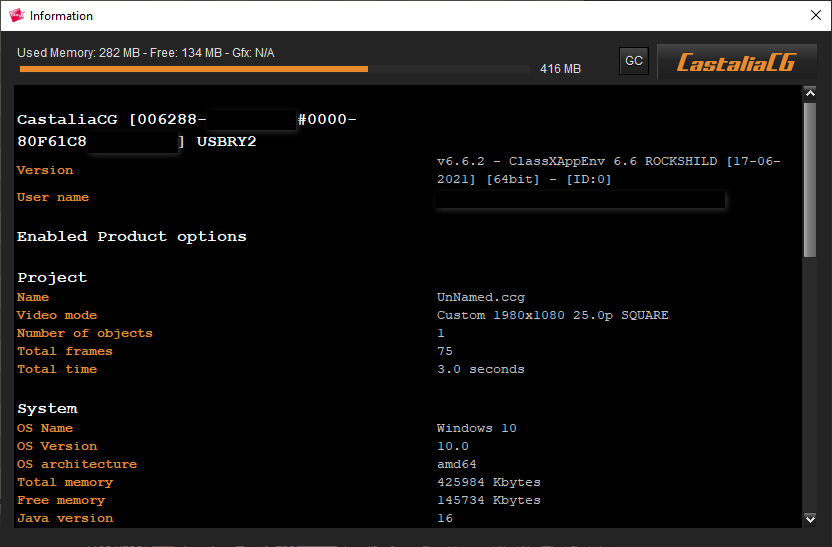Click the Enabled Product options heading
The height and width of the screenshot is (547, 832).
point(131,237)
